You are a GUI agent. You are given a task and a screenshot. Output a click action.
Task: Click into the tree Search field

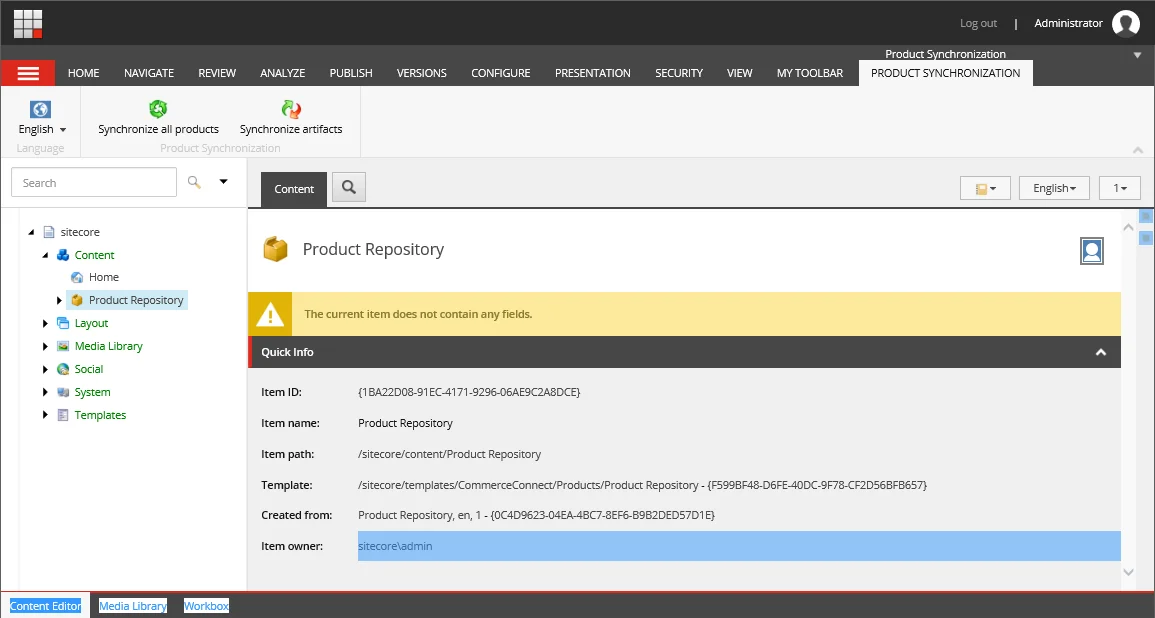coord(94,183)
